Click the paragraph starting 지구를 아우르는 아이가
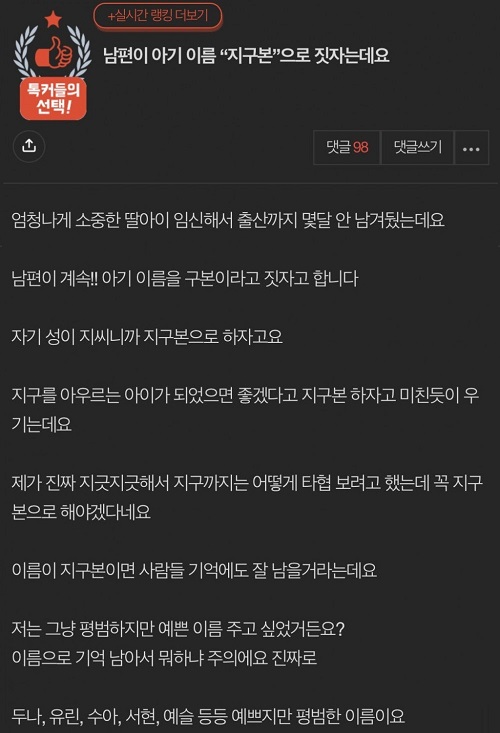500x733 pixels. [x=245, y=410]
